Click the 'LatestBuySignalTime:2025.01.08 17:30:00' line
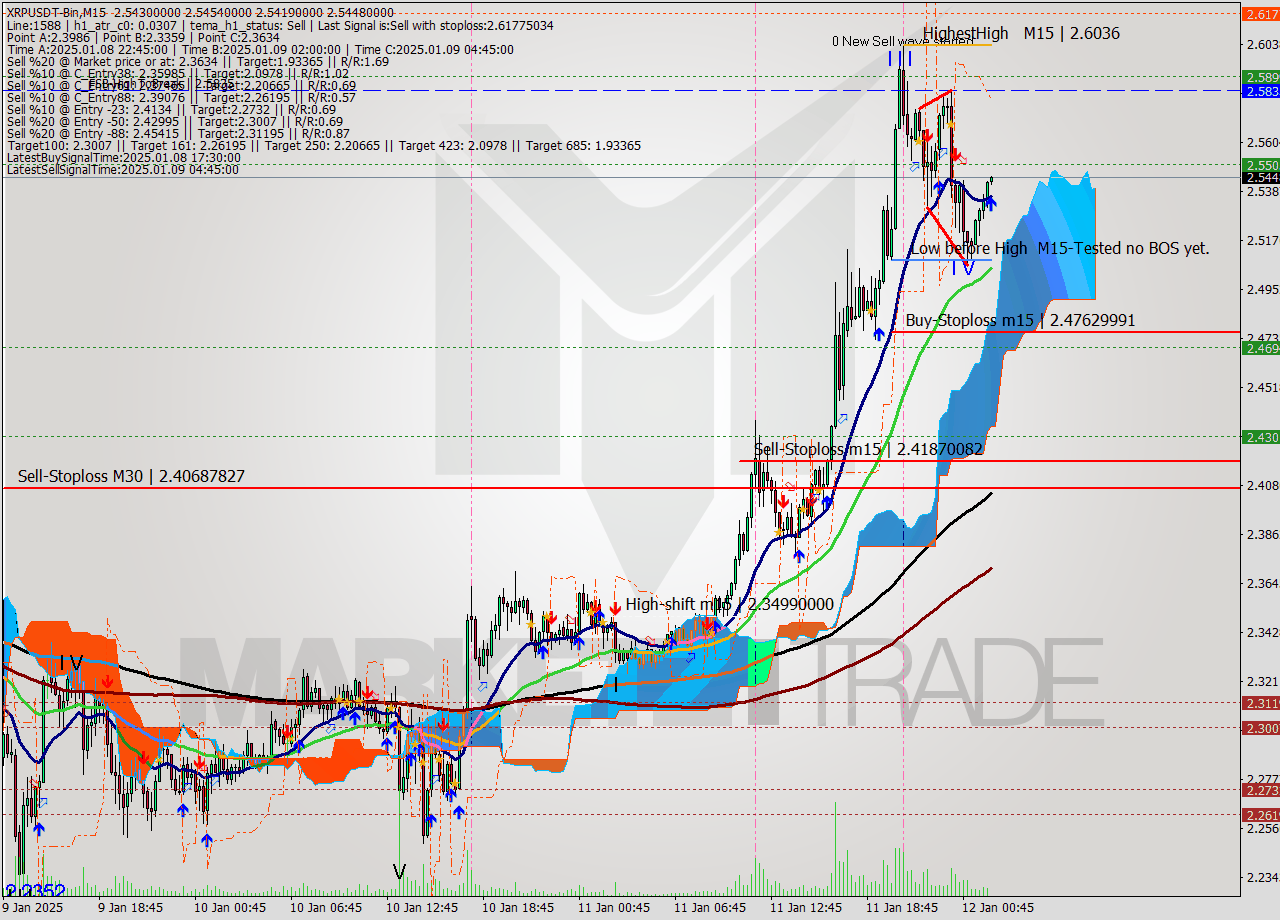 123,158
